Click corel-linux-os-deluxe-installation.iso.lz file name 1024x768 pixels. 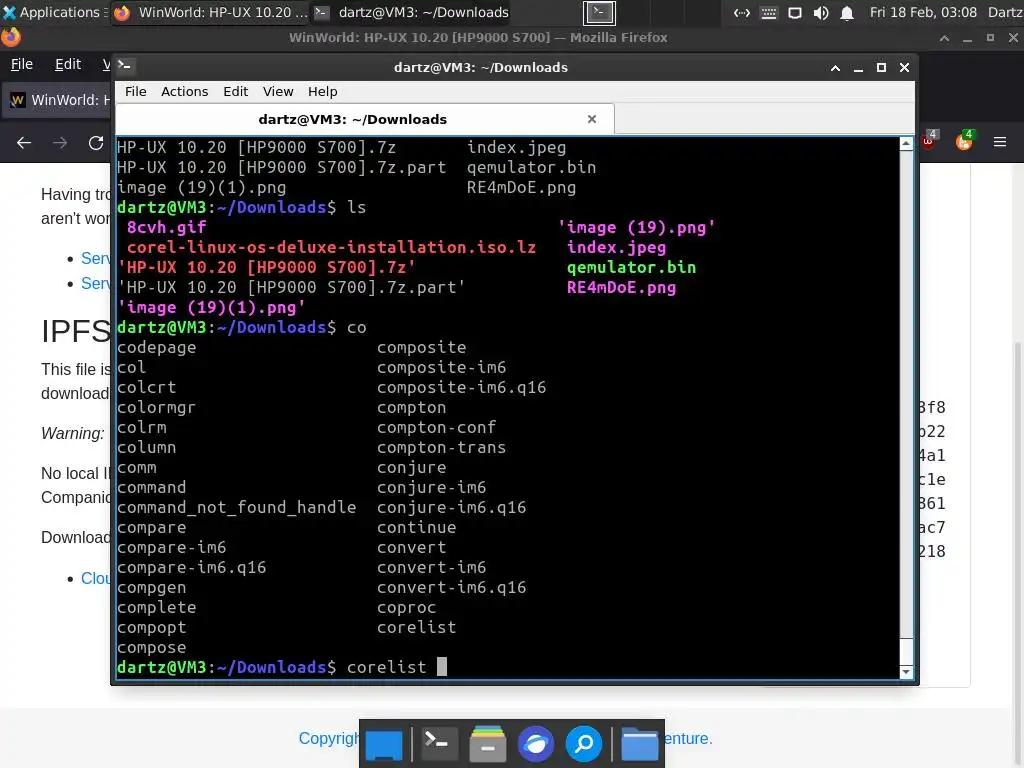331,248
